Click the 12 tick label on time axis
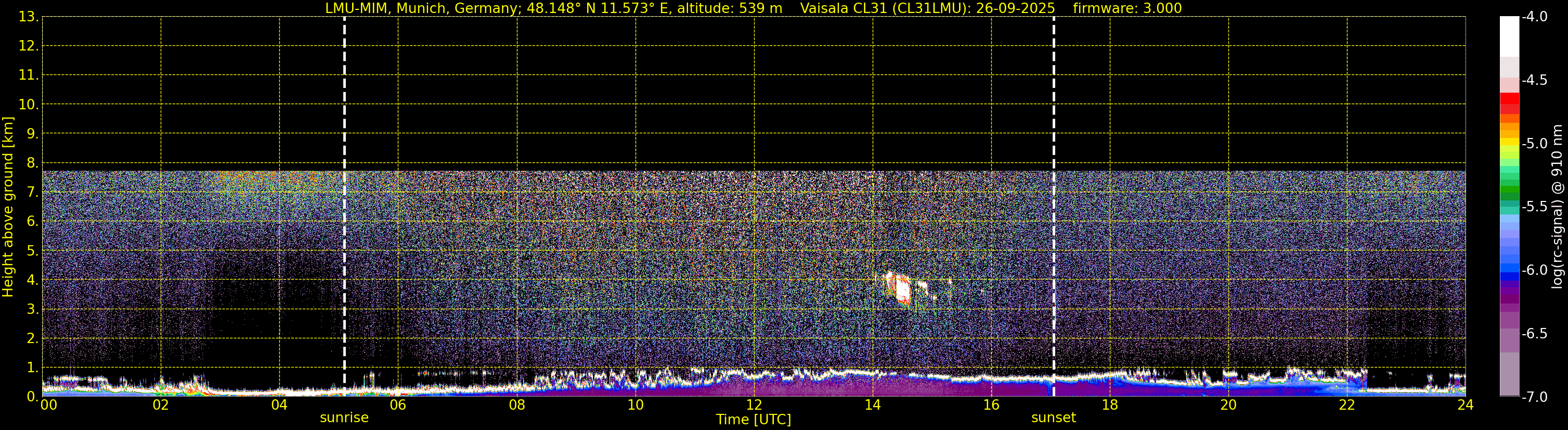 pos(754,405)
